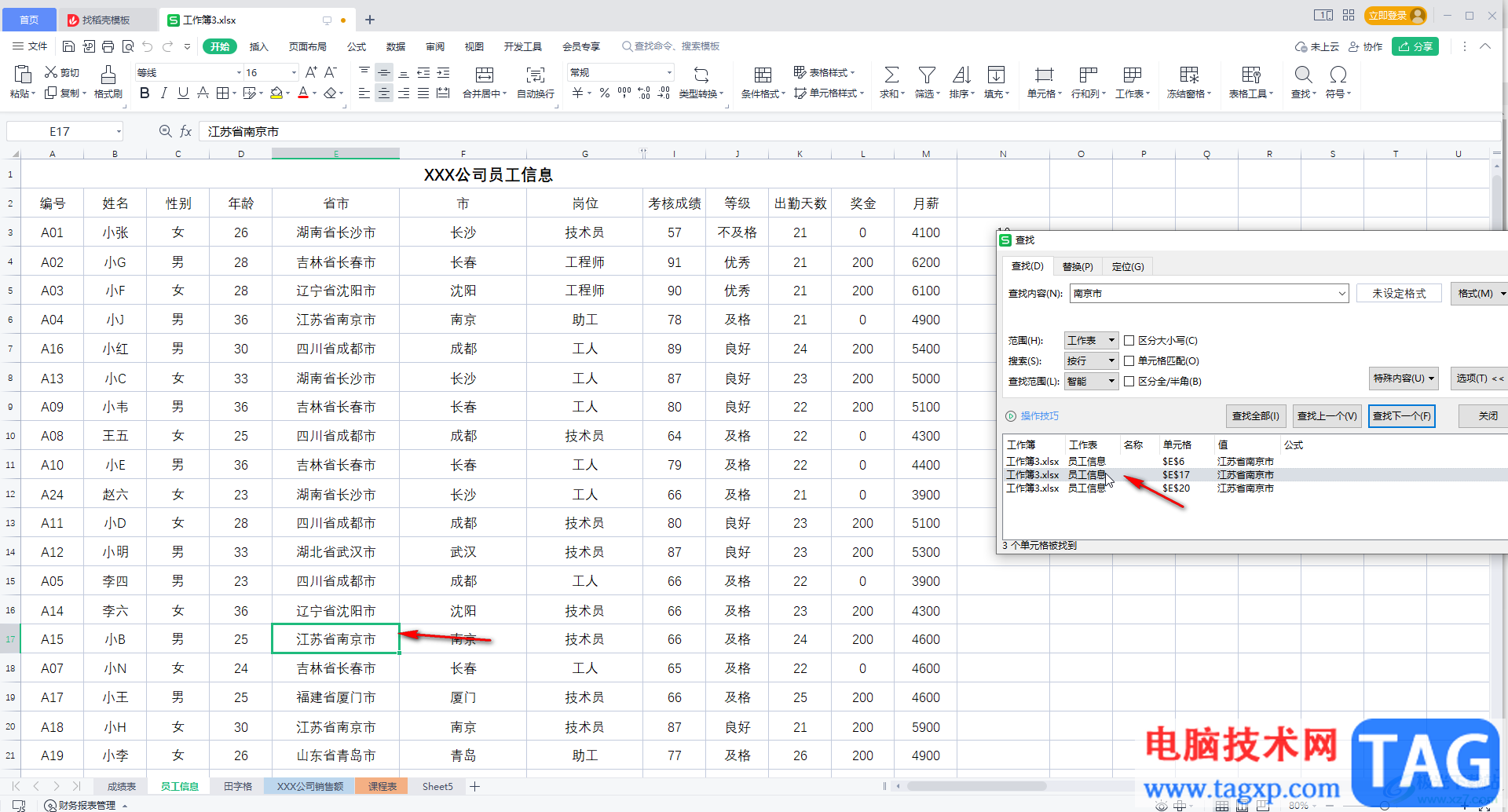Open the 成绩表 sheet tab
Image resolution: width=1508 pixels, height=812 pixels.
point(121,786)
